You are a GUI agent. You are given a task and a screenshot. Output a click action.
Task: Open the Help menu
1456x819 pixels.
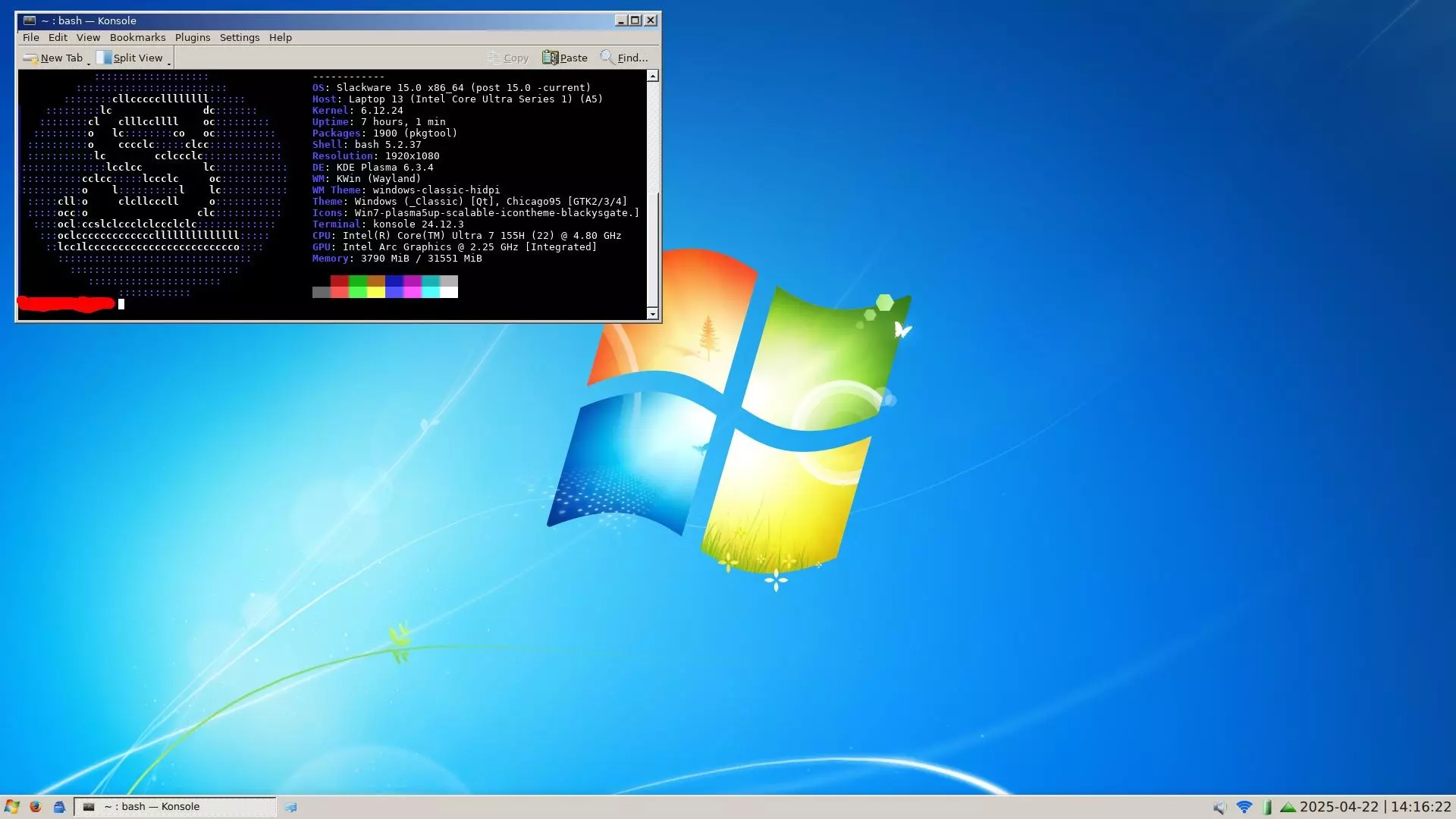[x=281, y=37]
